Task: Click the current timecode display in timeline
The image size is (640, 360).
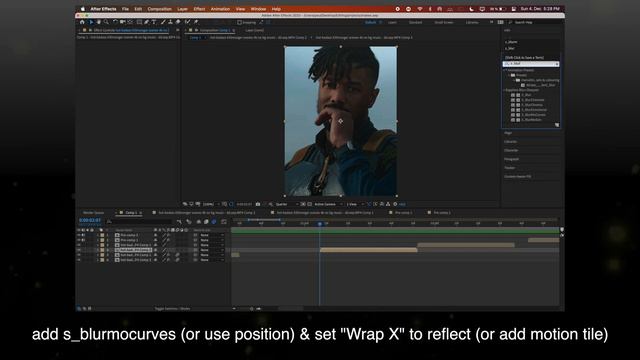Action: pyautogui.click(x=90, y=220)
